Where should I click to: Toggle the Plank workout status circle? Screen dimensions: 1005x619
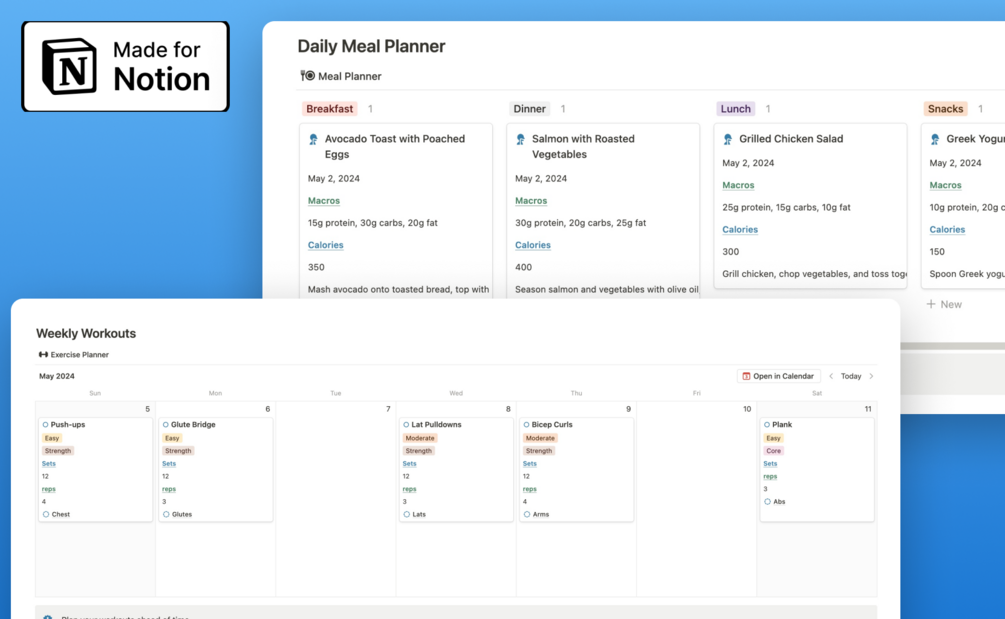(767, 425)
